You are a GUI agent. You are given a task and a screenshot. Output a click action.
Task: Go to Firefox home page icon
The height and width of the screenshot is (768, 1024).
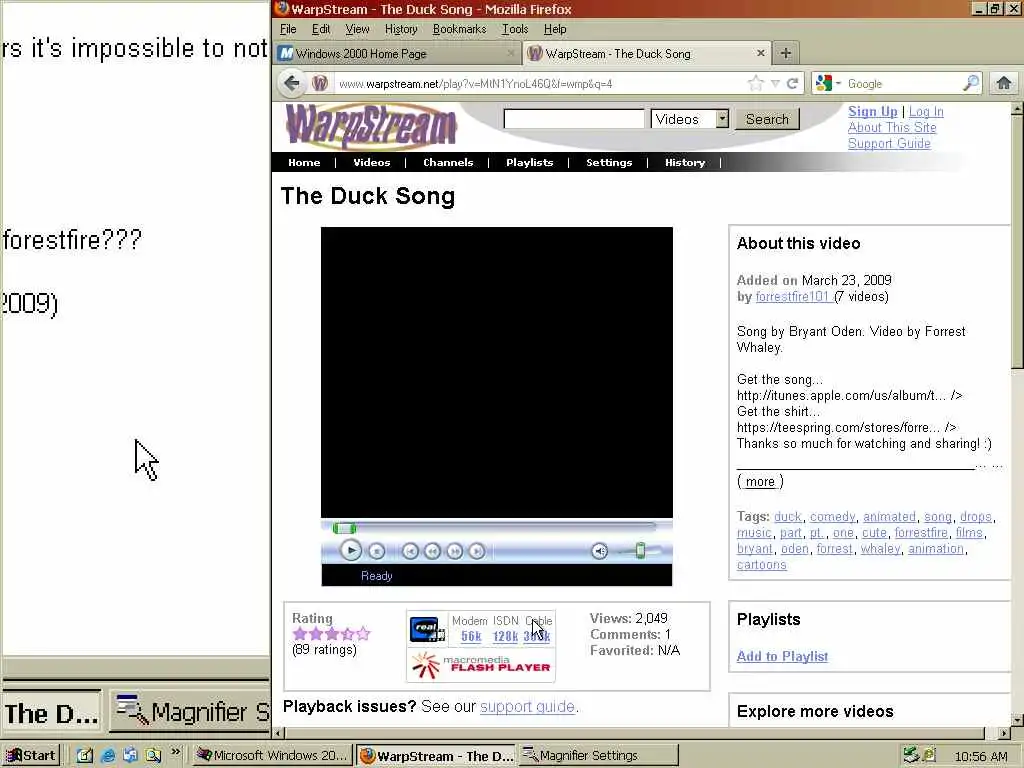[1004, 84]
